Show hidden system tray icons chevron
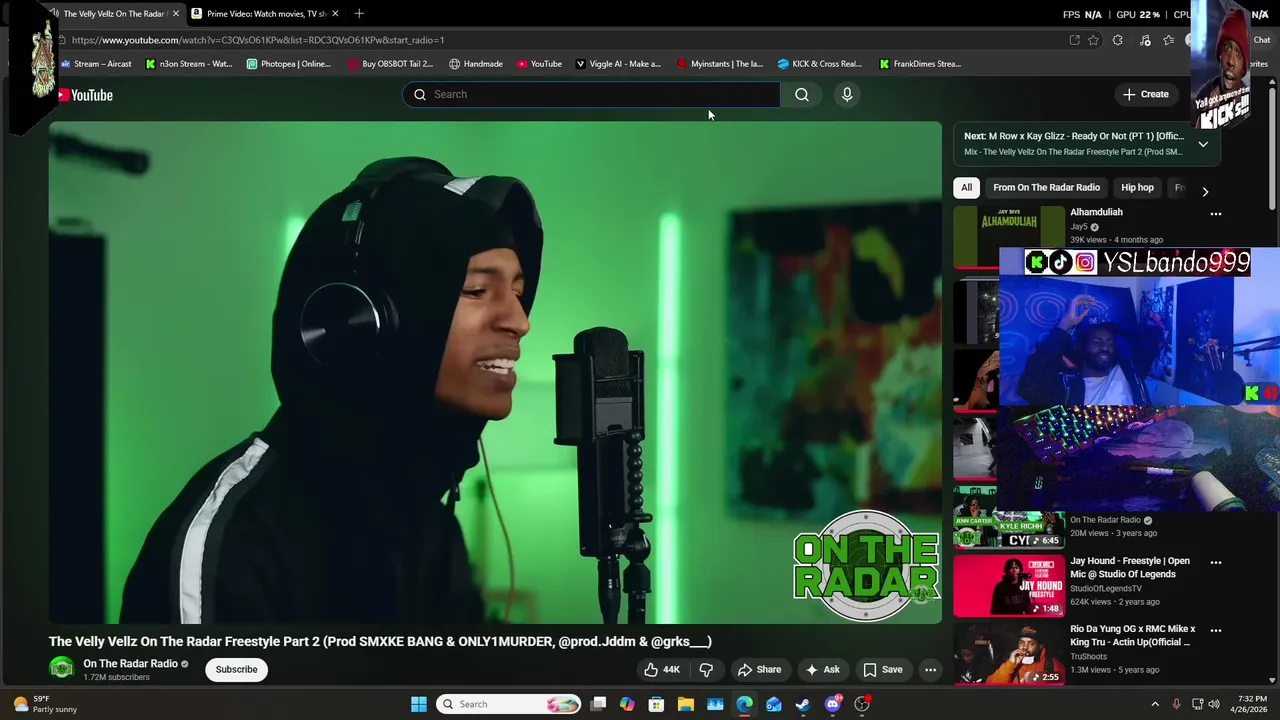 click(x=1155, y=704)
